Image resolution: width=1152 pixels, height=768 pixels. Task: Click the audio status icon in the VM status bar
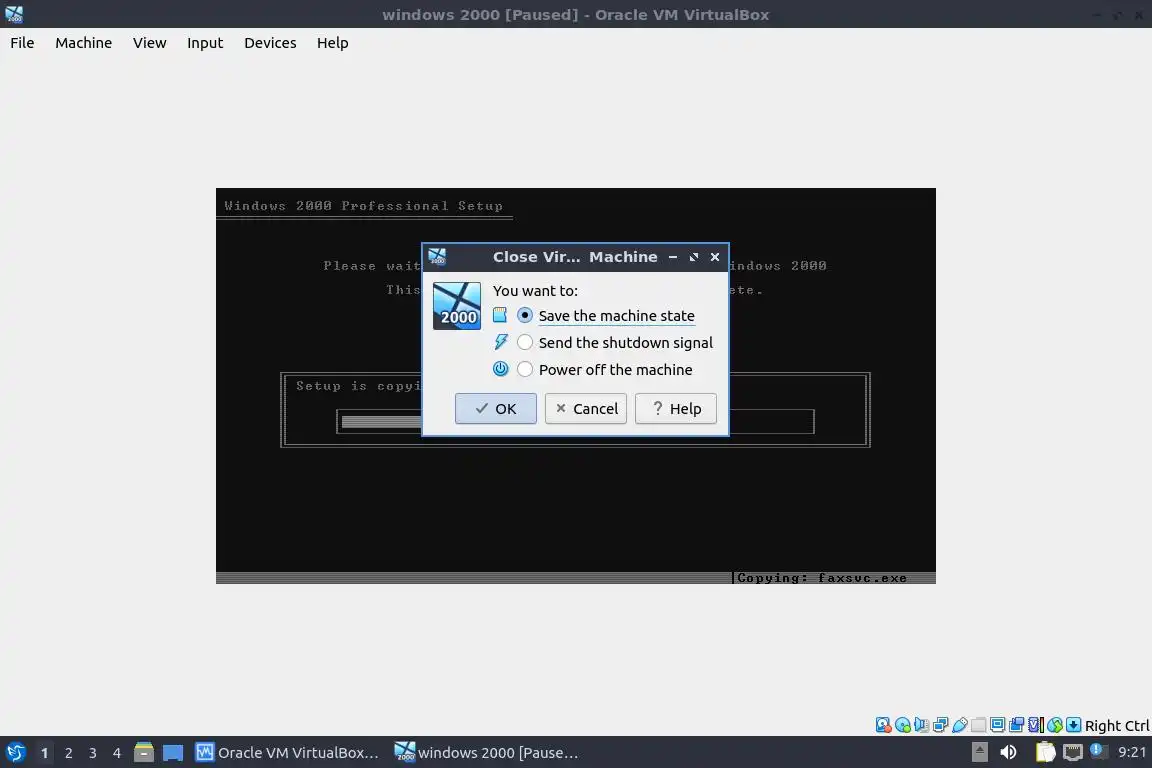[921, 725]
